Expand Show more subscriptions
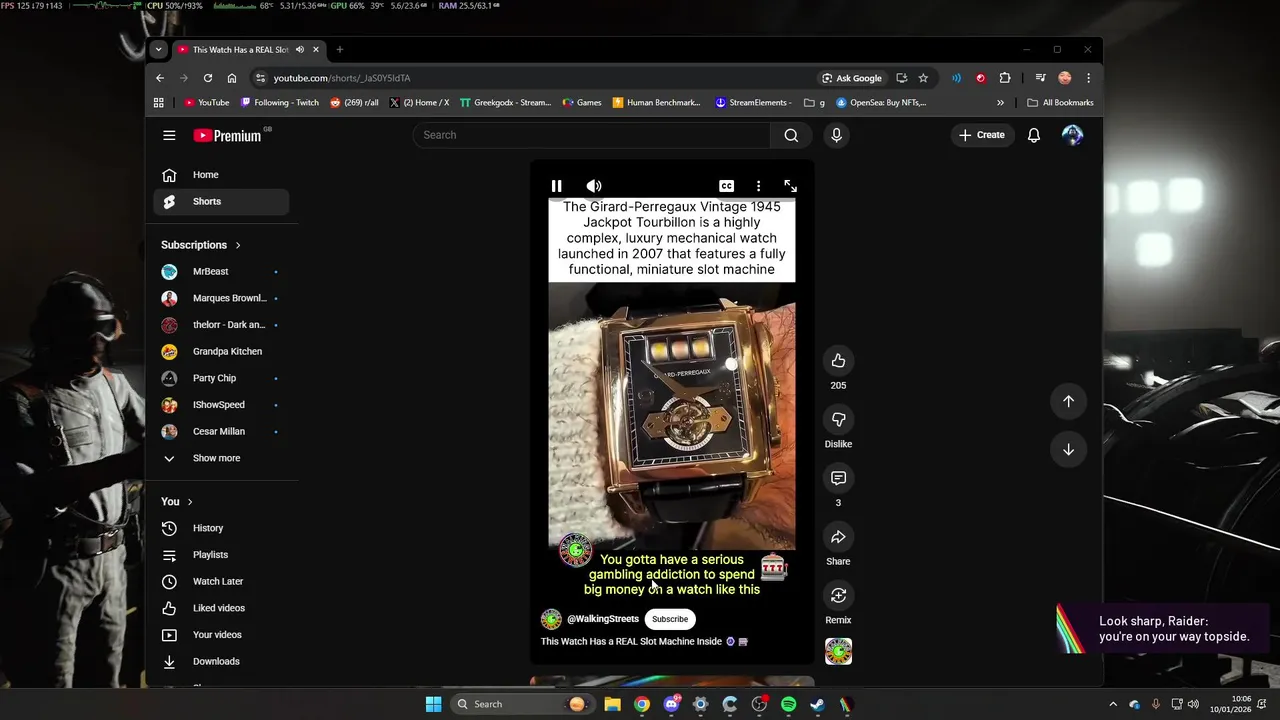Screen dimensions: 1280x720 (221, 458)
